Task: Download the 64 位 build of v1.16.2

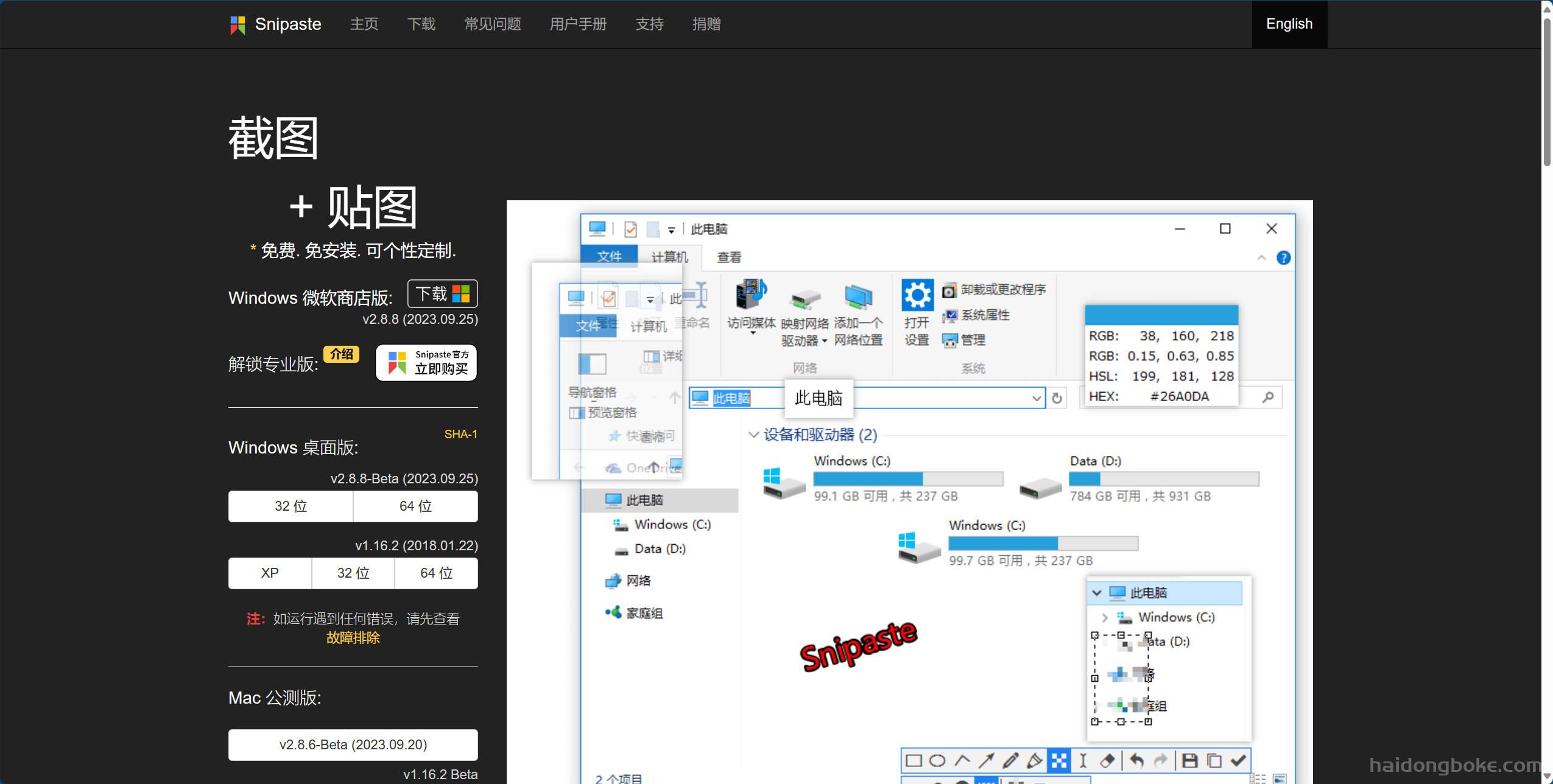Action: (x=436, y=573)
